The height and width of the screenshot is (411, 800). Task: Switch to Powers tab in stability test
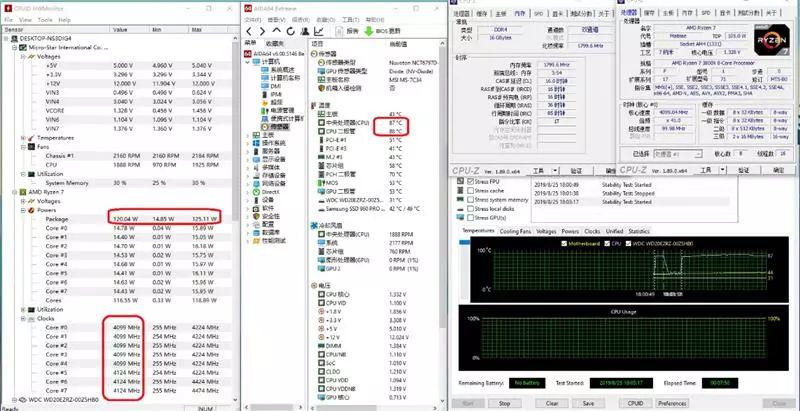click(x=570, y=232)
